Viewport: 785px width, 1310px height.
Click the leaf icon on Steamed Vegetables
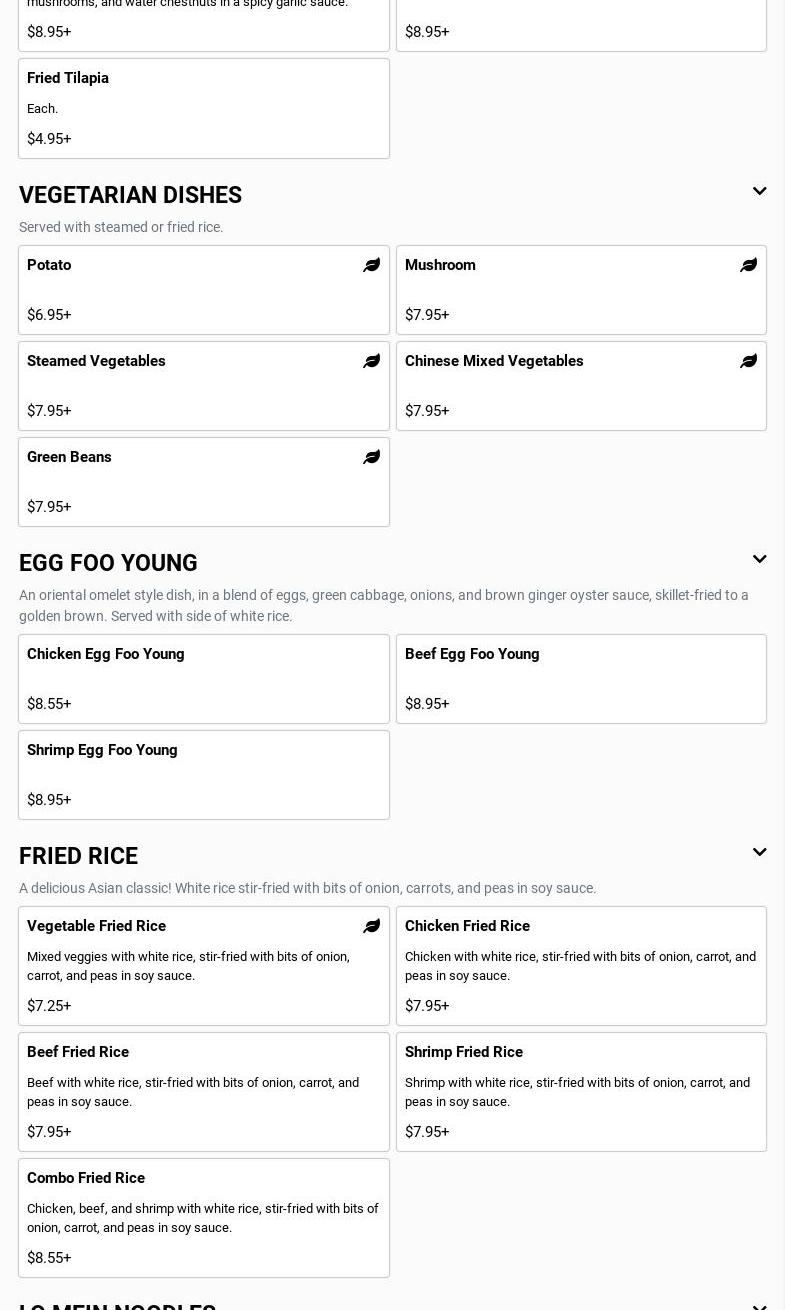click(x=371, y=361)
